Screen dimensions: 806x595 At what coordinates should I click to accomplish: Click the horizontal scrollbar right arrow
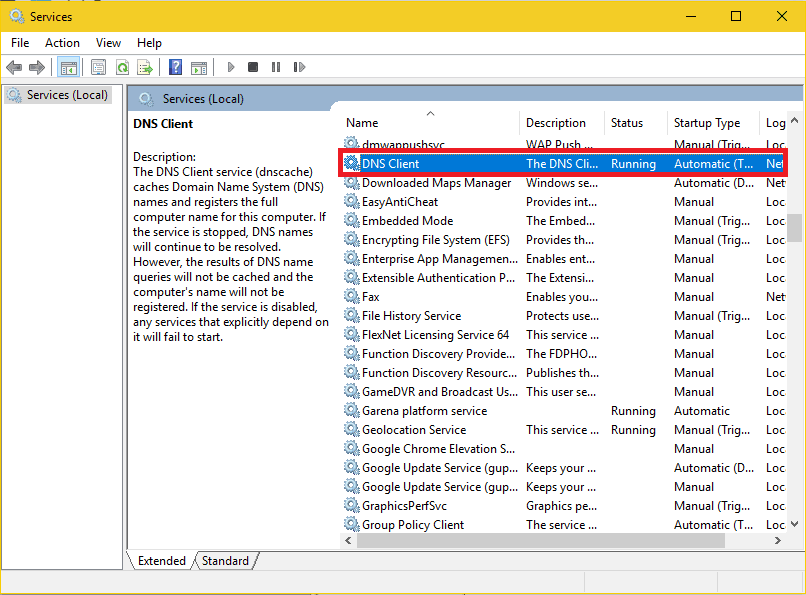778,540
